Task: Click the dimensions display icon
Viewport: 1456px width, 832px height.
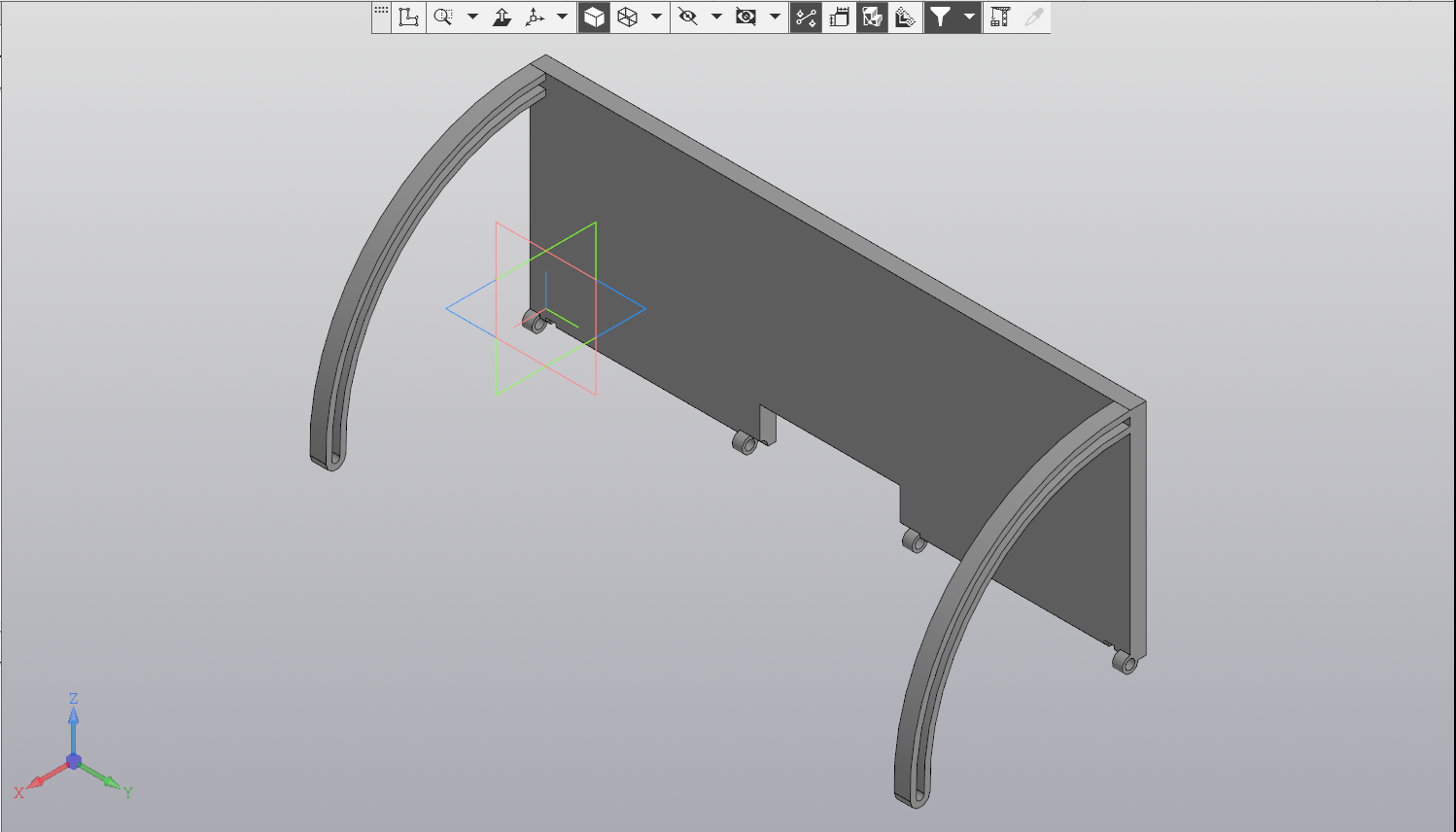Action: [x=839, y=17]
